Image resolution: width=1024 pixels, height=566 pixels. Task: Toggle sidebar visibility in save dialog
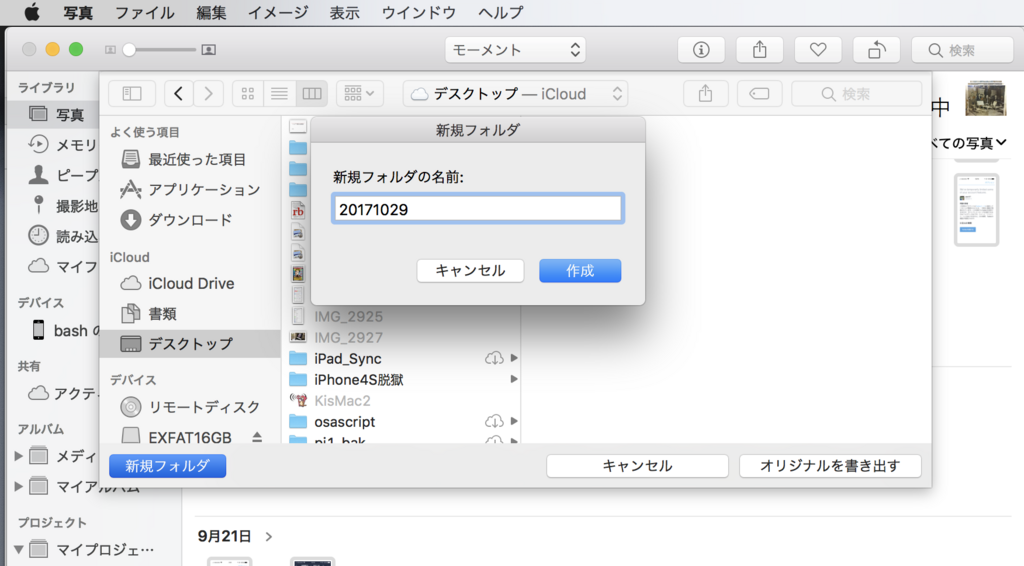tap(132, 93)
